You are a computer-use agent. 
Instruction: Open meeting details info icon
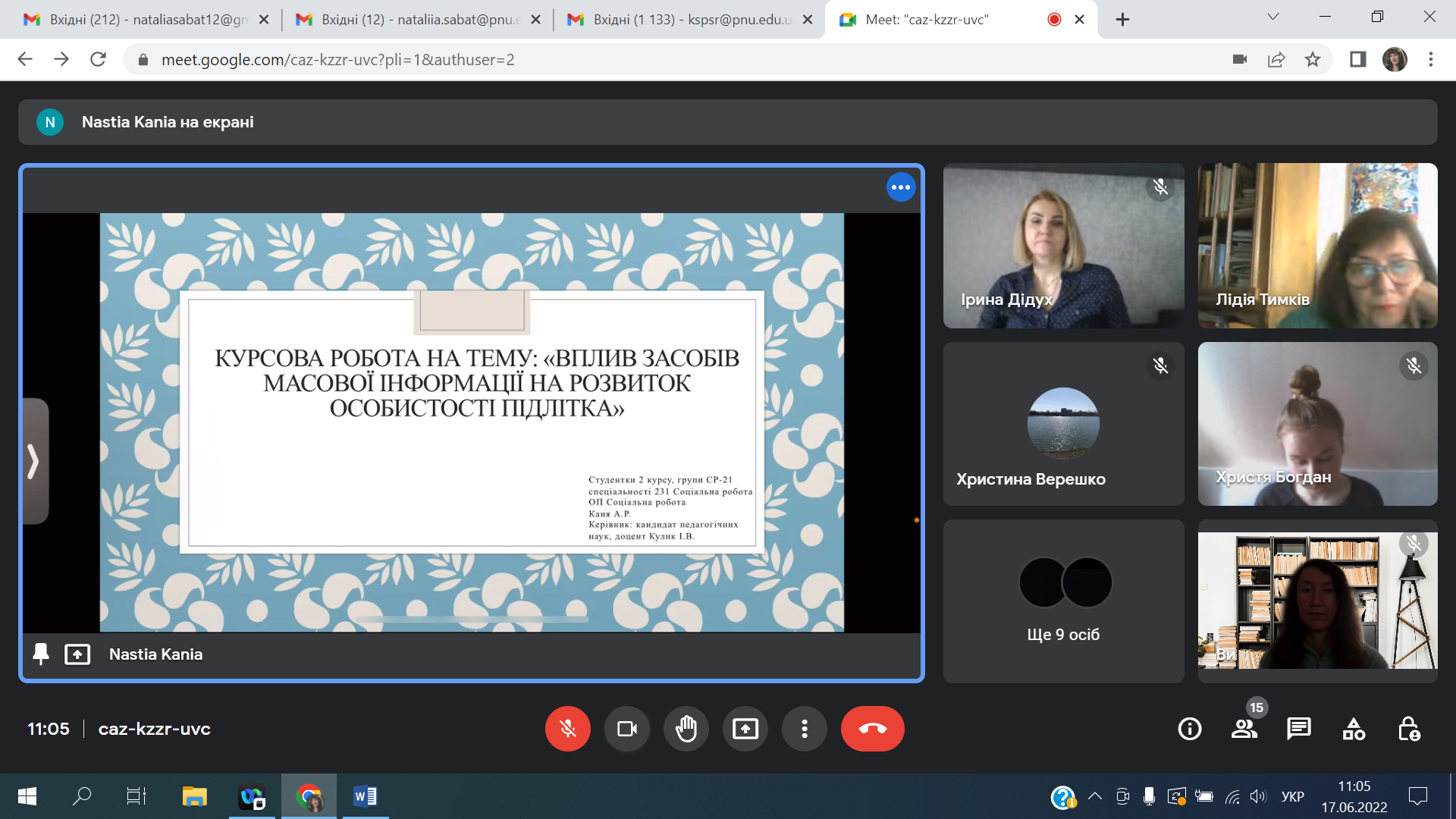(x=1190, y=729)
